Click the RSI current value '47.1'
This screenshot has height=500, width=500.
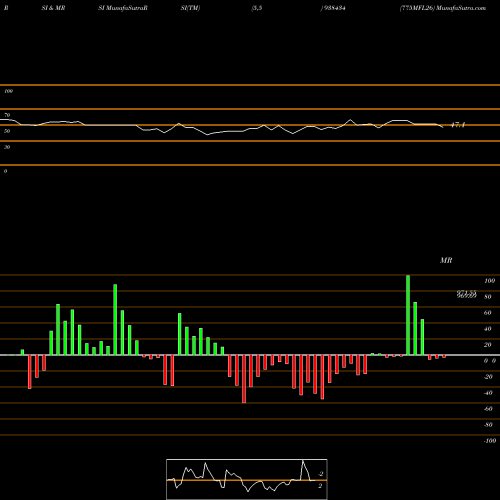(458, 125)
